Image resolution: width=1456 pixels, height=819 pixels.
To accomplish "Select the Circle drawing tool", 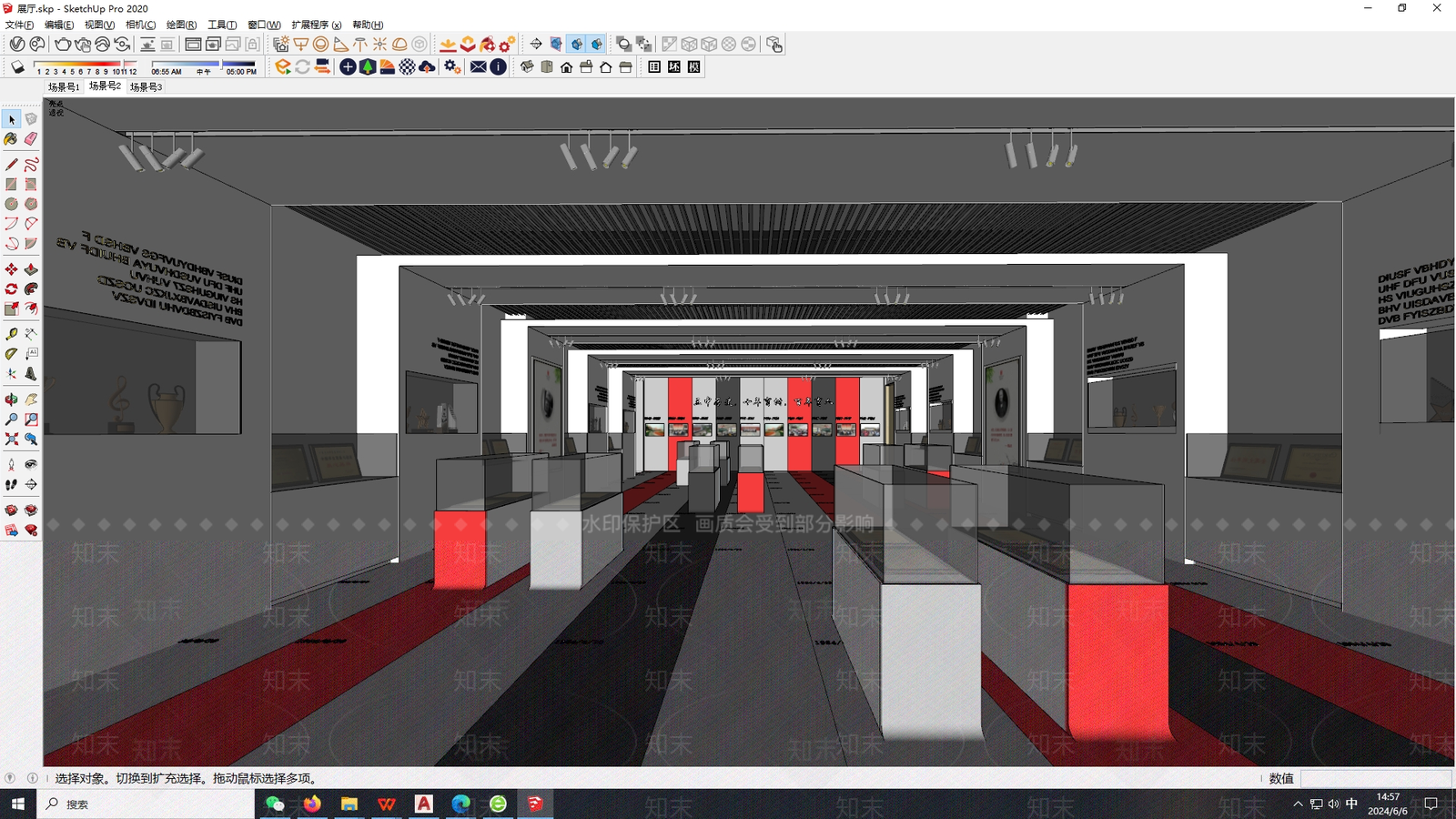I will (11, 204).
